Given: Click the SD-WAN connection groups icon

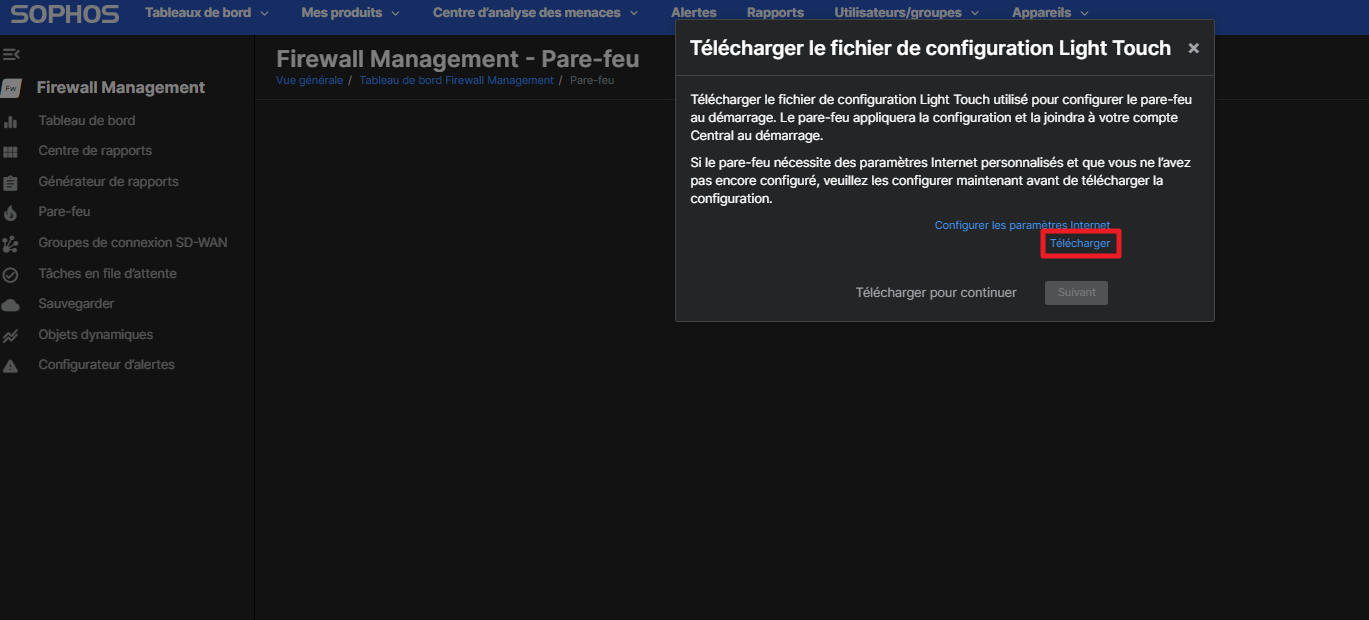Looking at the screenshot, I should [11, 244].
